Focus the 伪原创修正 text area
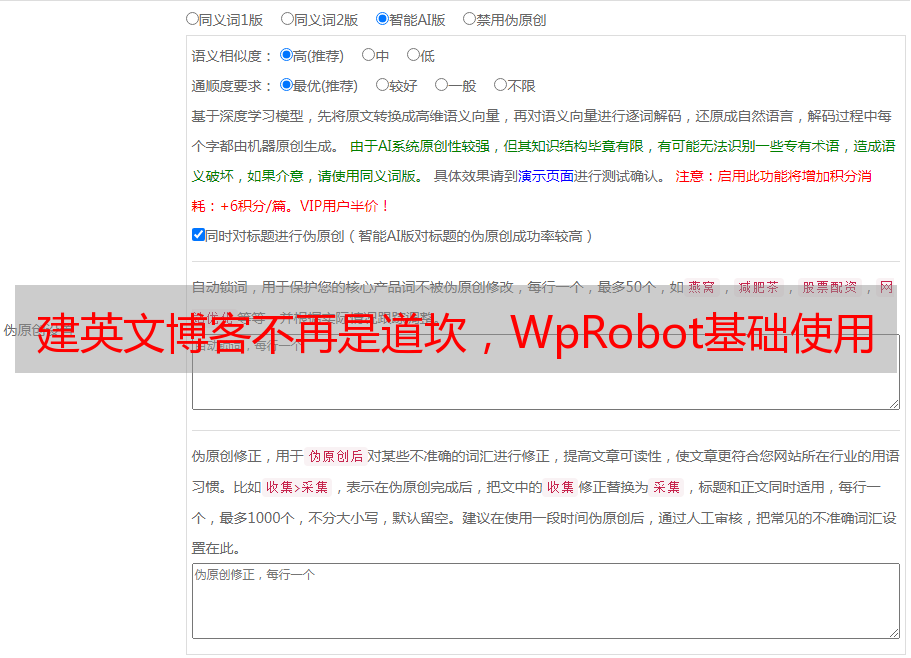The height and width of the screenshot is (658, 911). (545, 600)
